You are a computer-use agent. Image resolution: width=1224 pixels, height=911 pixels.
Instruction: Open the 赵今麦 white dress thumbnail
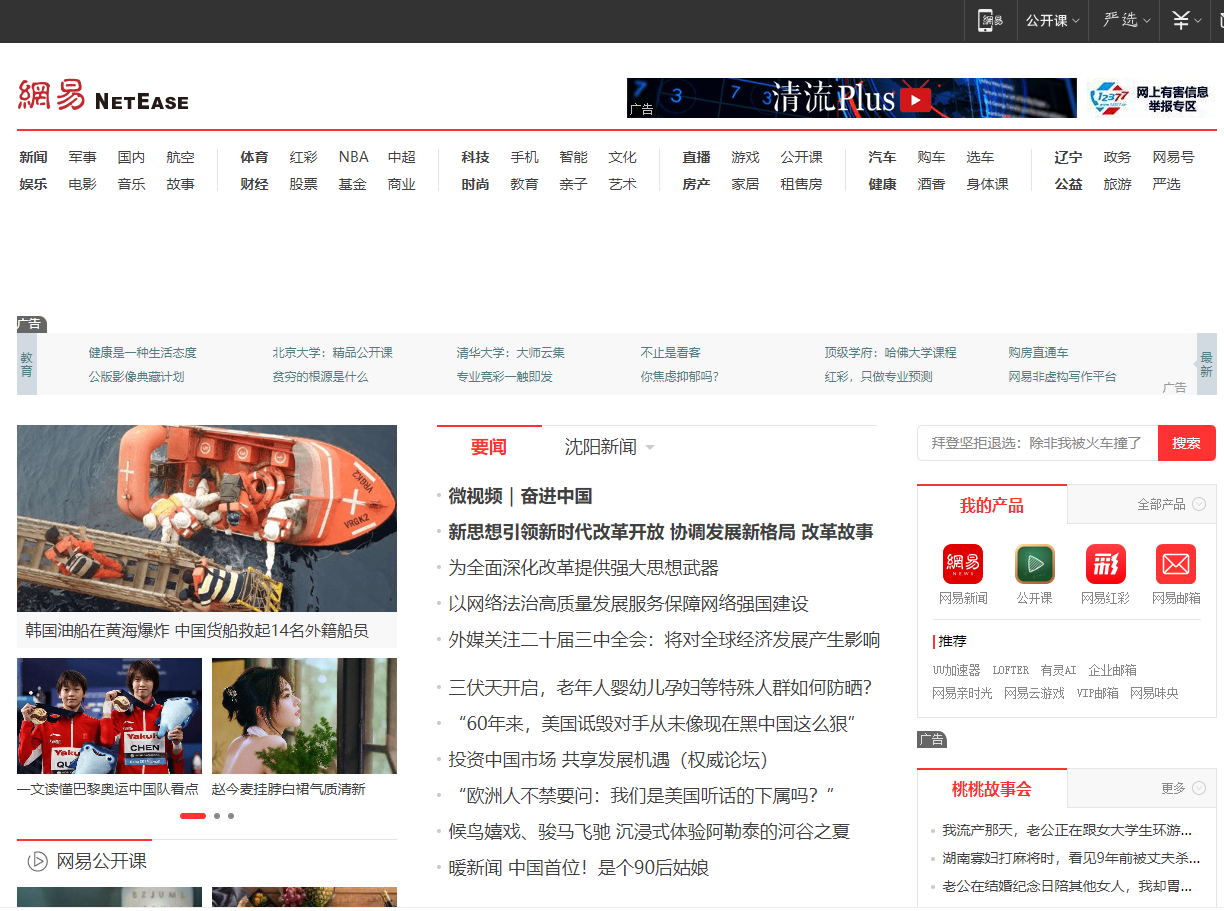click(304, 716)
